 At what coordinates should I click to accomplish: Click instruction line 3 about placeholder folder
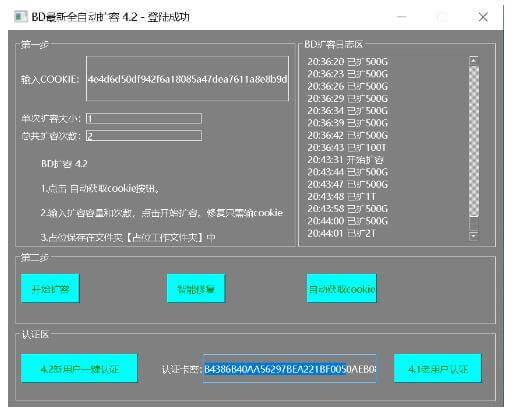point(128,237)
